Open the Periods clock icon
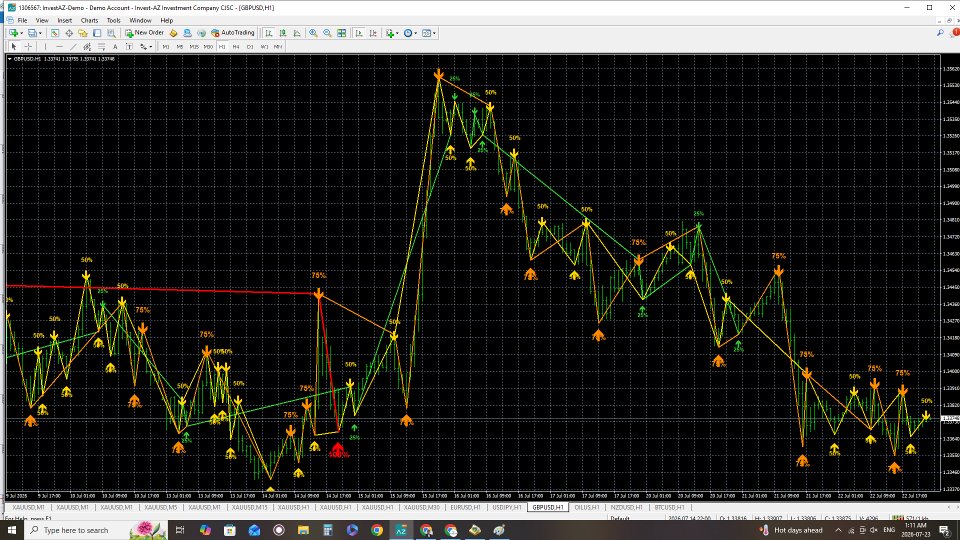This screenshot has height=540, width=960. pos(408,33)
